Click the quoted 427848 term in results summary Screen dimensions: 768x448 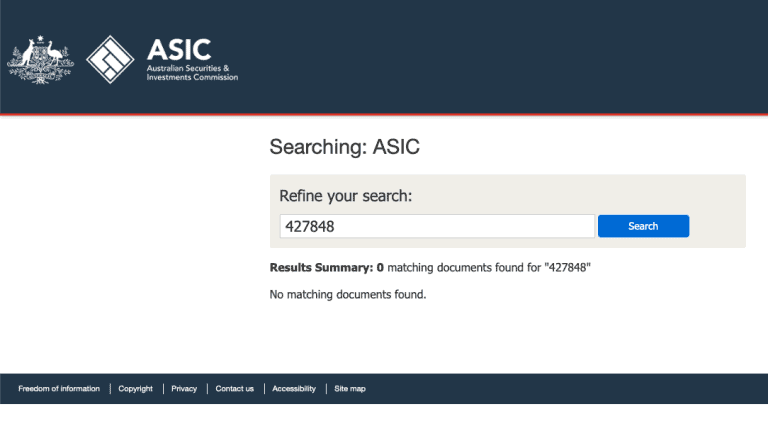[568, 267]
